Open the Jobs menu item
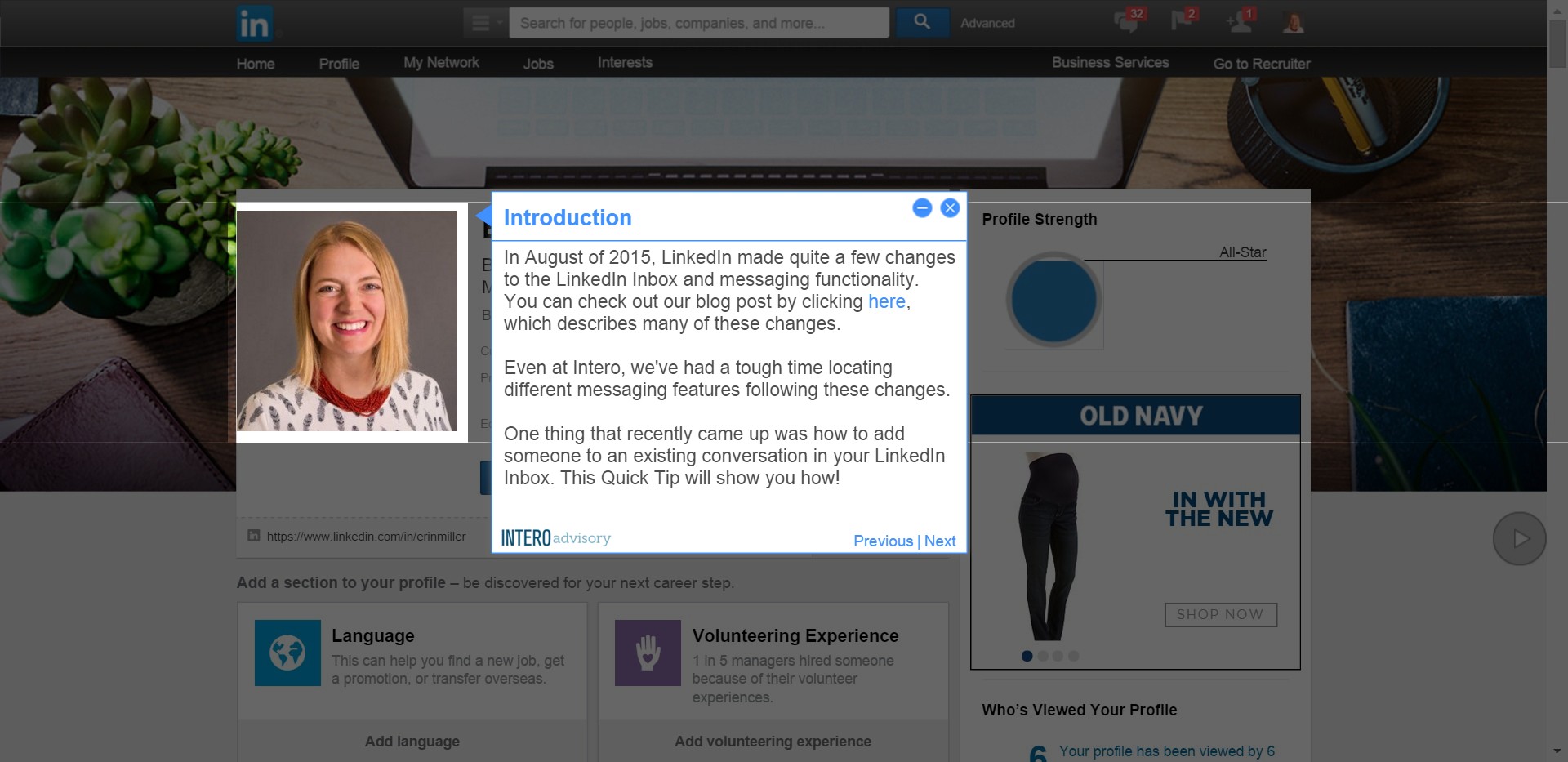The height and width of the screenshot is (762, 1568). click(538, 64)
